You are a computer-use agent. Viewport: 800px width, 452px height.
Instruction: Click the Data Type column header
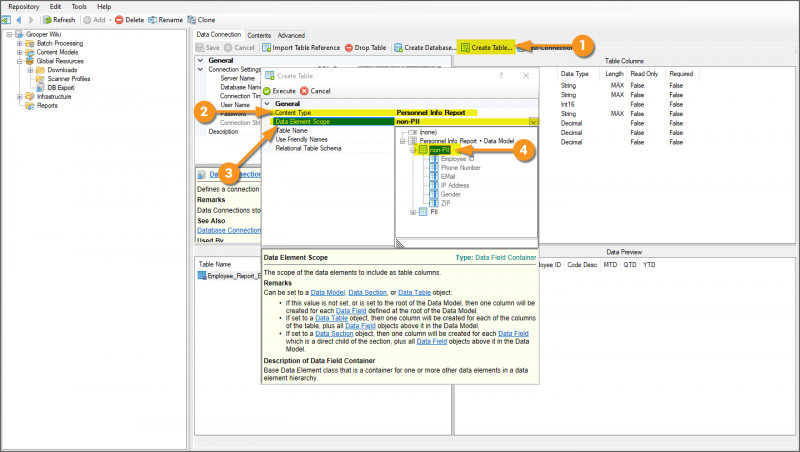(574, 74)
